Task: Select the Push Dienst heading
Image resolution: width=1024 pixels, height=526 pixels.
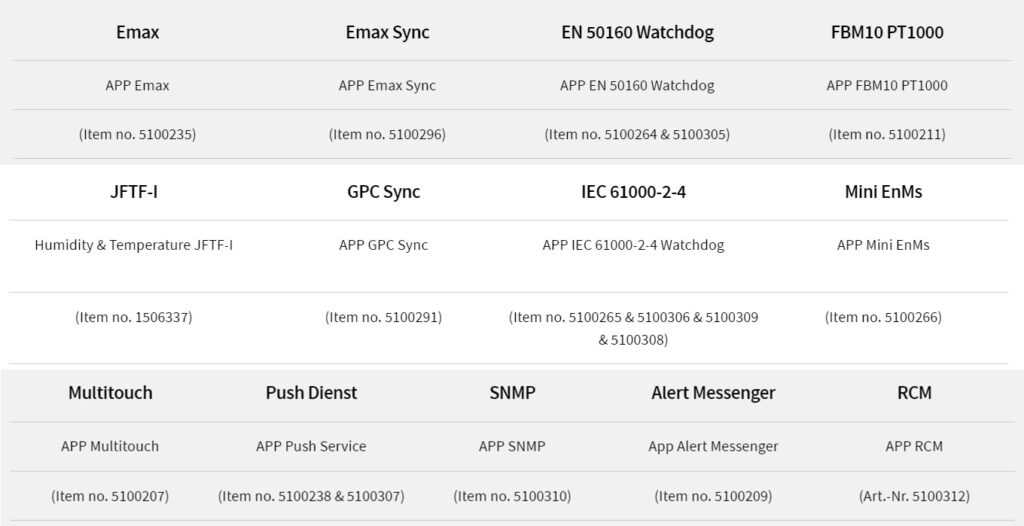Action: point(312,393)
